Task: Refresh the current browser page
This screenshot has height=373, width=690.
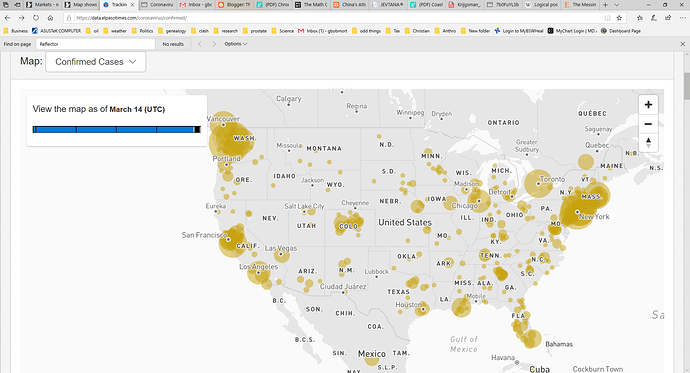Action: (36, 18)
